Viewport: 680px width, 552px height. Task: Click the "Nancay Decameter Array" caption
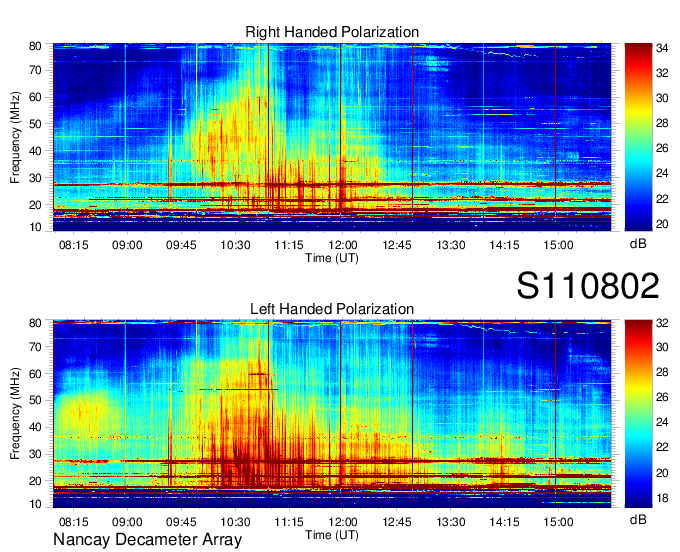click(147, 540)
